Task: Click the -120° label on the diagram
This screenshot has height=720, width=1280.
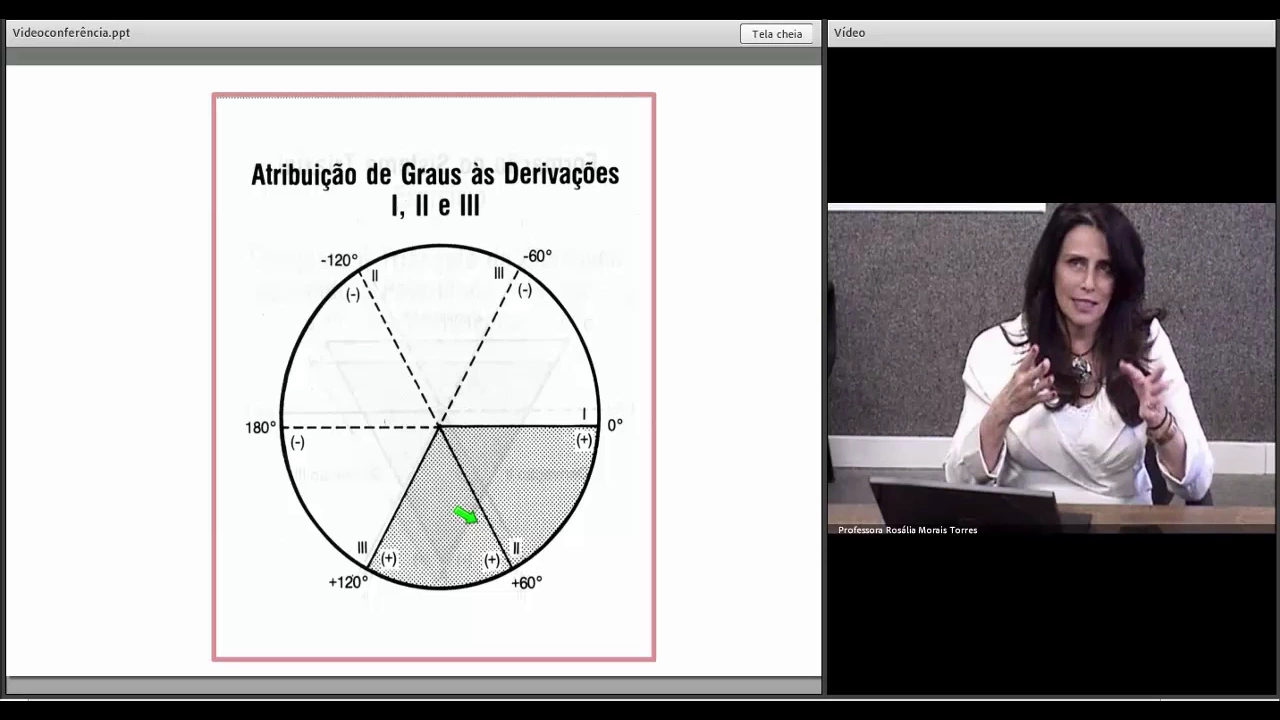Action: pos(339,260)
